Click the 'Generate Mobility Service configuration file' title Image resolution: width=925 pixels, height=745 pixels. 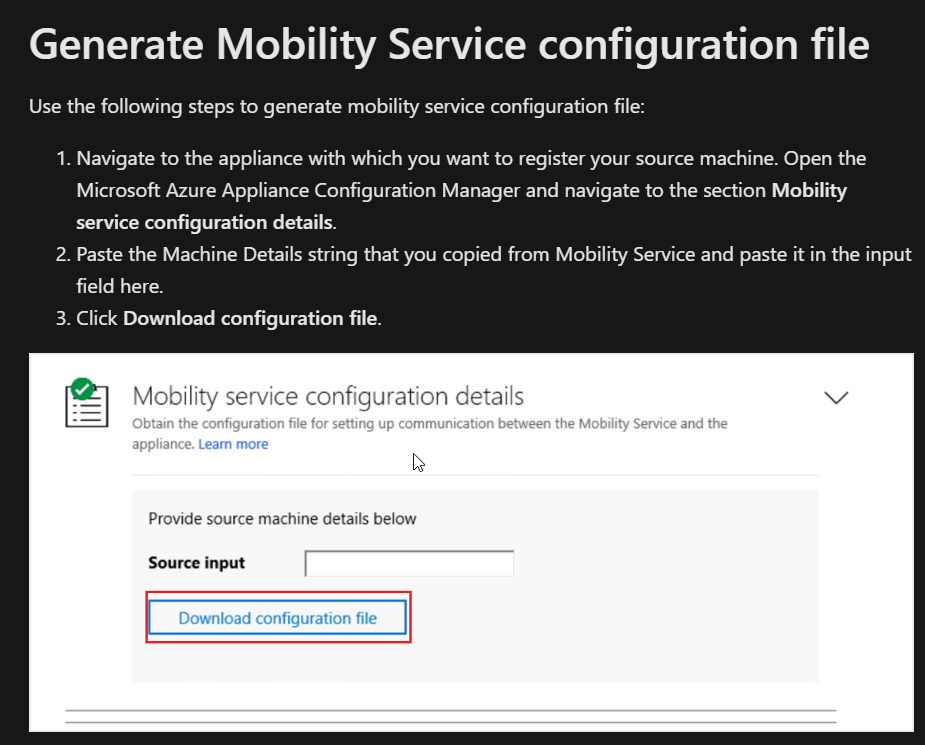coord(449,45)
